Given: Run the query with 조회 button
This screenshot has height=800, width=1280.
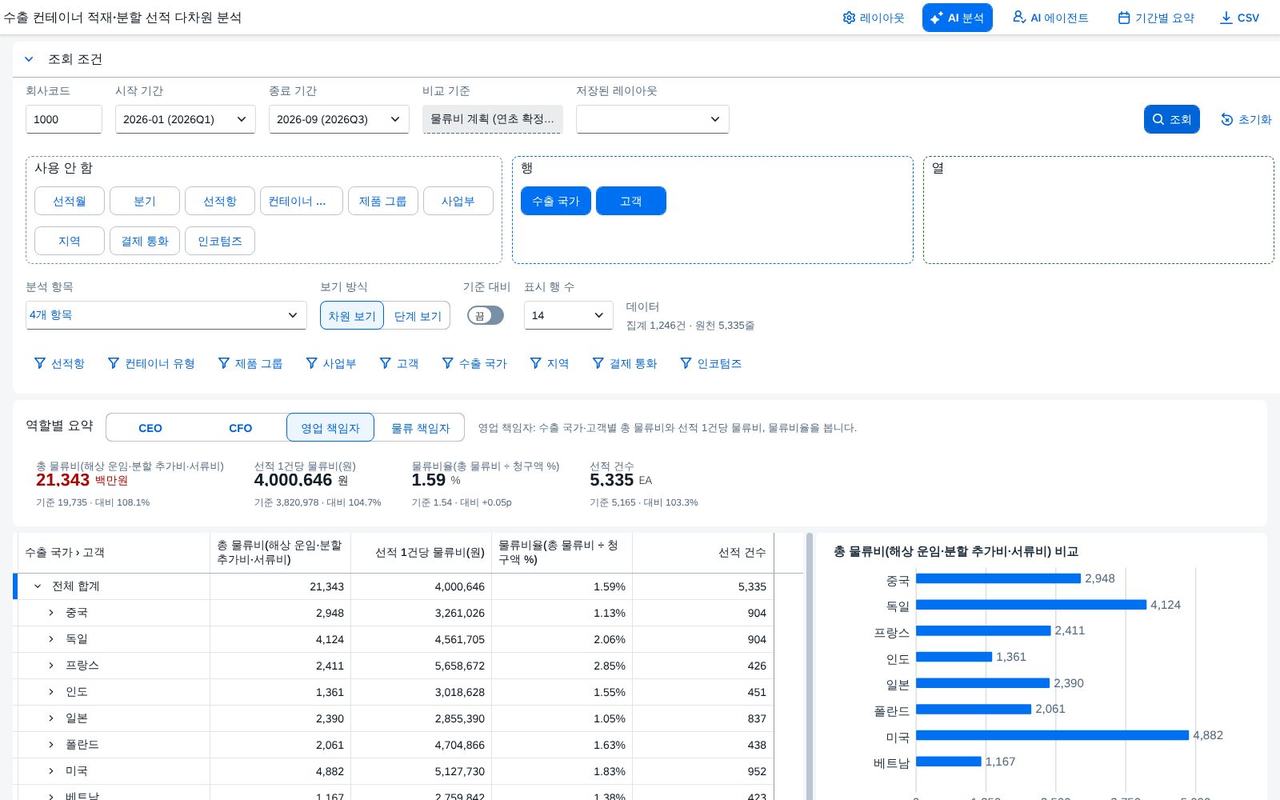Looking at the screenshot, I should point(1171,119).
